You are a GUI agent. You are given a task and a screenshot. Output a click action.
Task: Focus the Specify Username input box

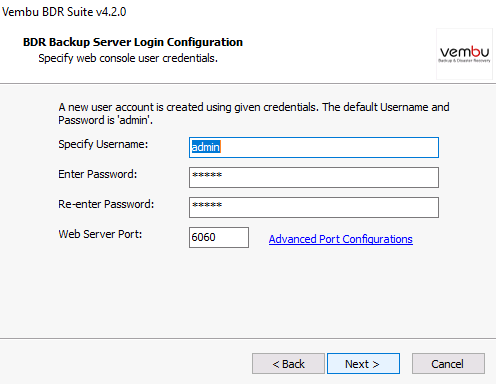coord(314,147)
